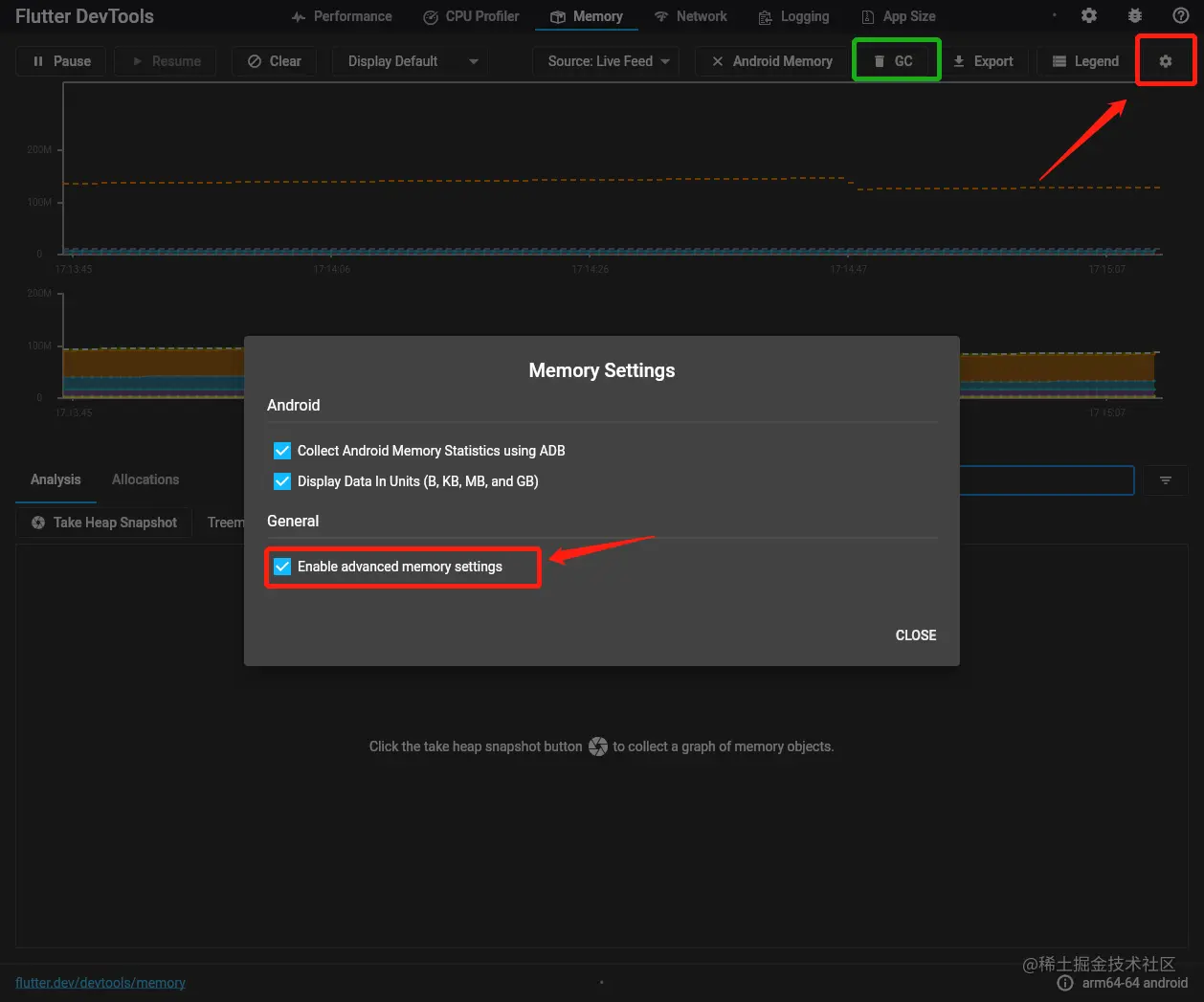Click the Android section label in dialog

pos(294,405)
